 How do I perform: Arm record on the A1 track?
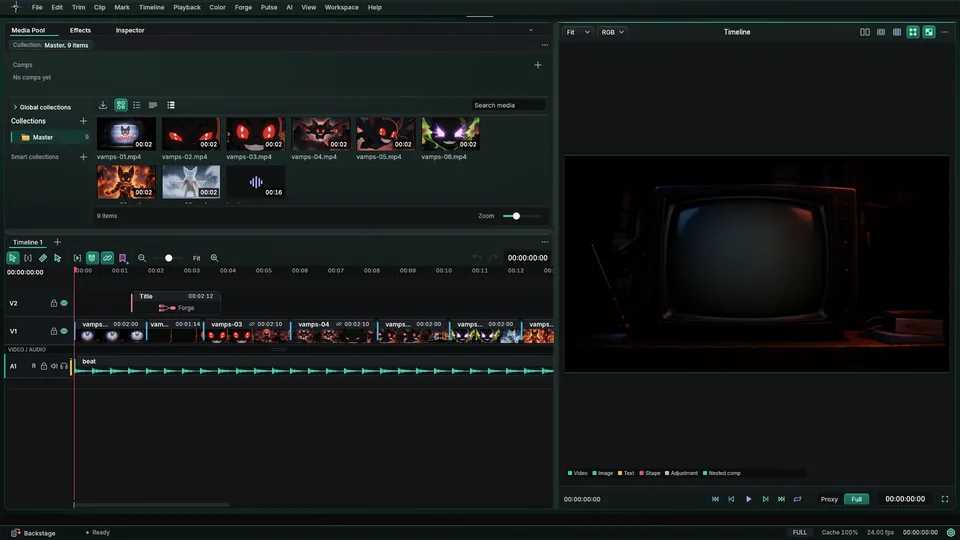point(34,366)
